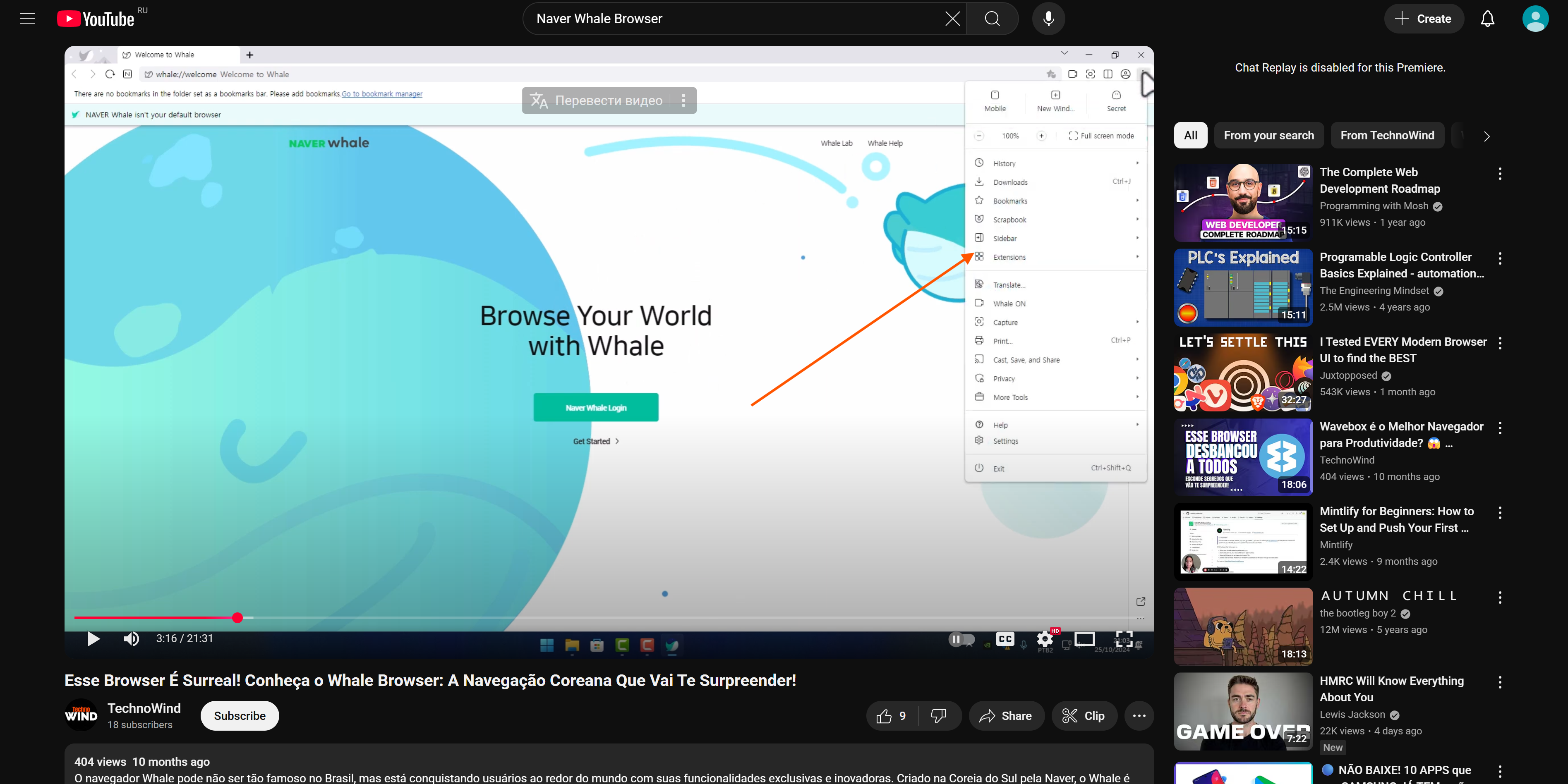Select the From your search chip
The width and height of the screenshot is (1568, 784).
click(1268, 136)
